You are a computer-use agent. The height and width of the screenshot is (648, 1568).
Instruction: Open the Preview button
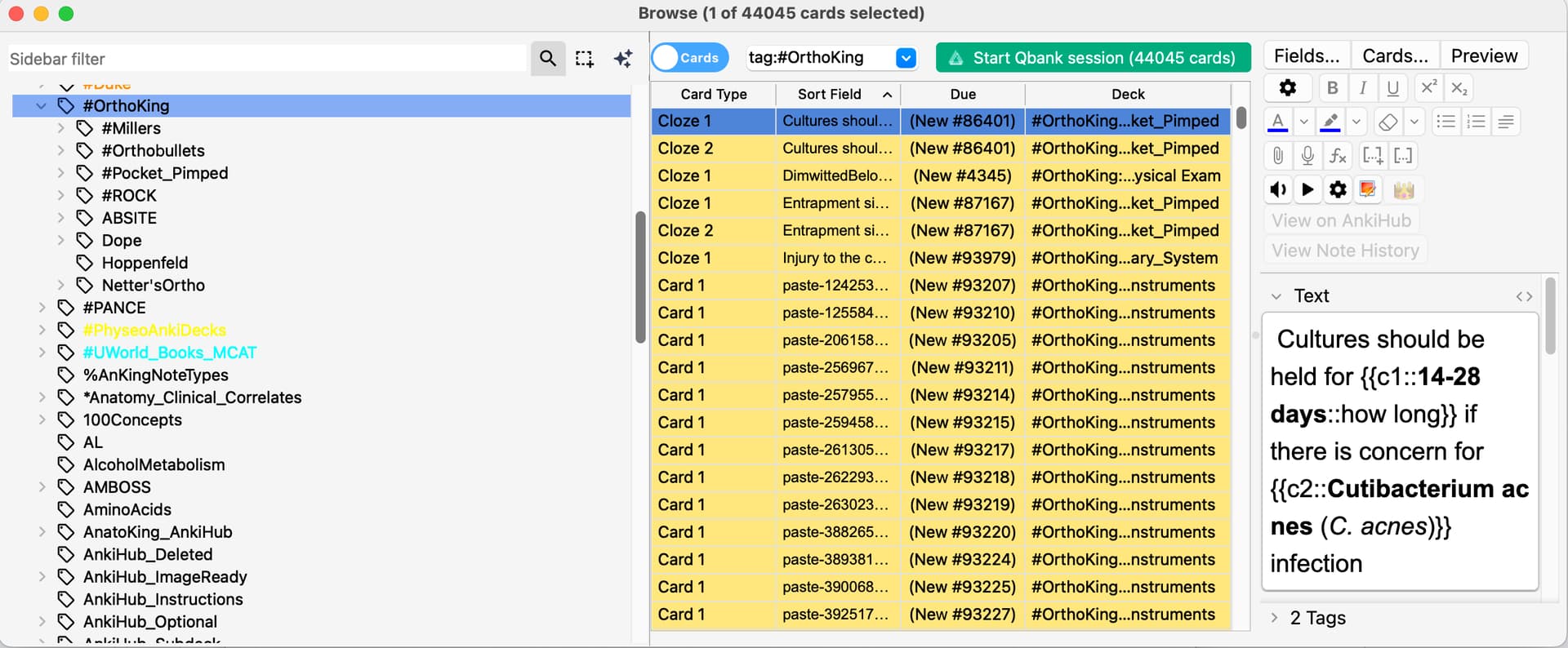[x=1483, y=56]
